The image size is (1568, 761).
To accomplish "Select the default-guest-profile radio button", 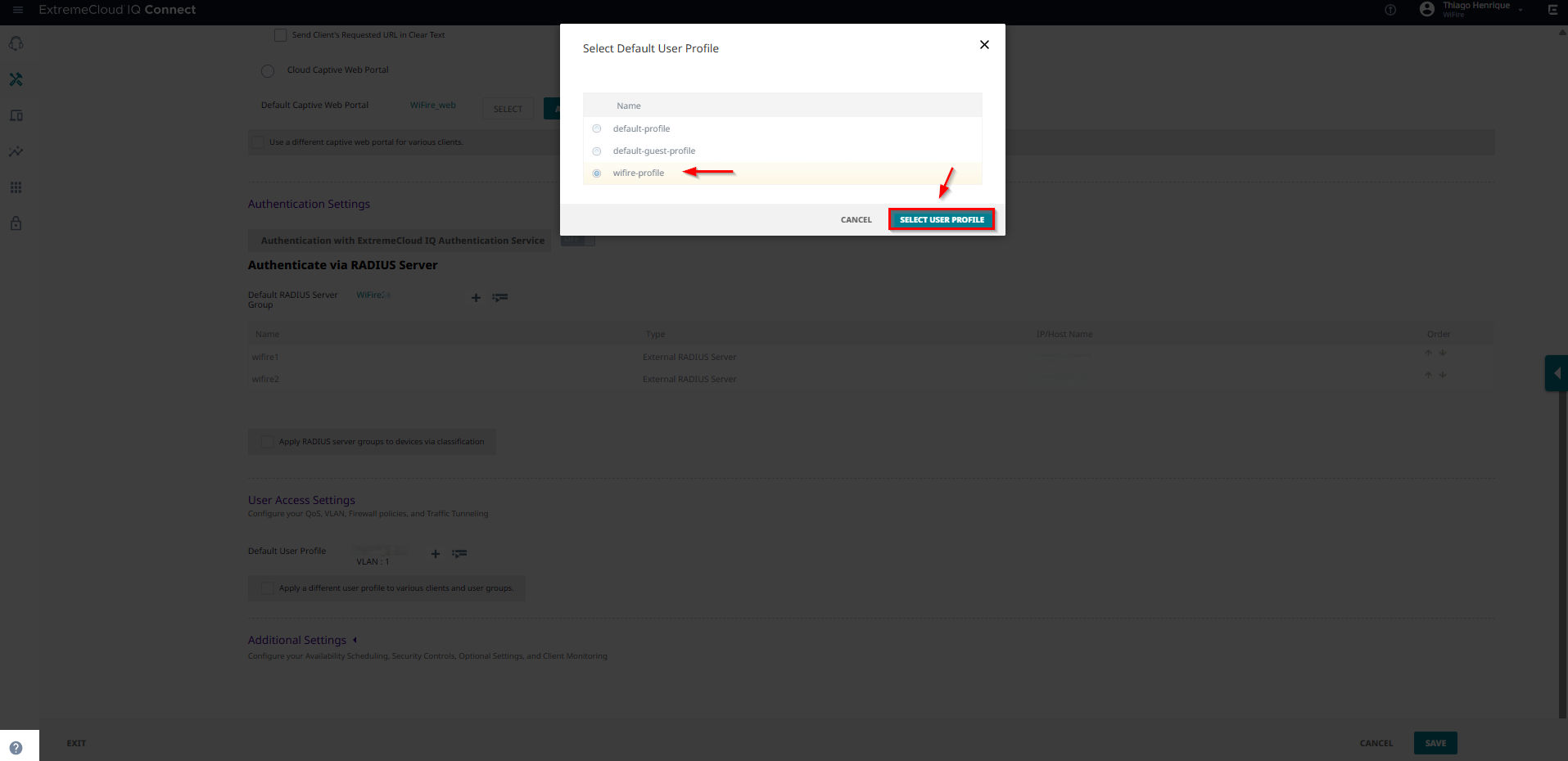I will pyautogui.click(x=597, y=151).
